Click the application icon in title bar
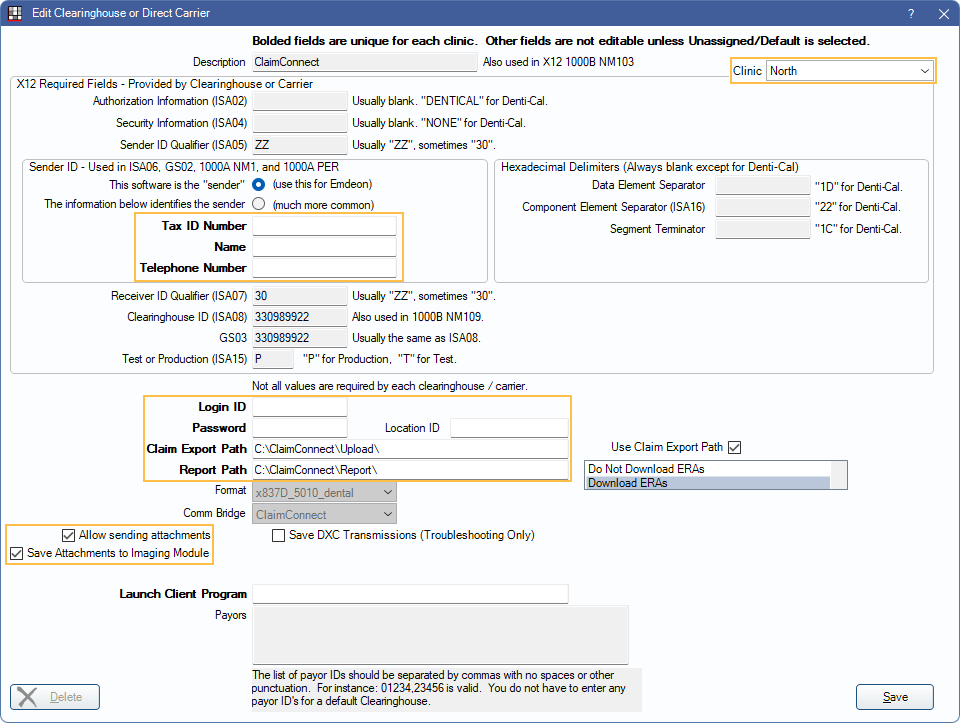This screenshot has height=723, width=960. pyautogui.click(x=15, y=14)
